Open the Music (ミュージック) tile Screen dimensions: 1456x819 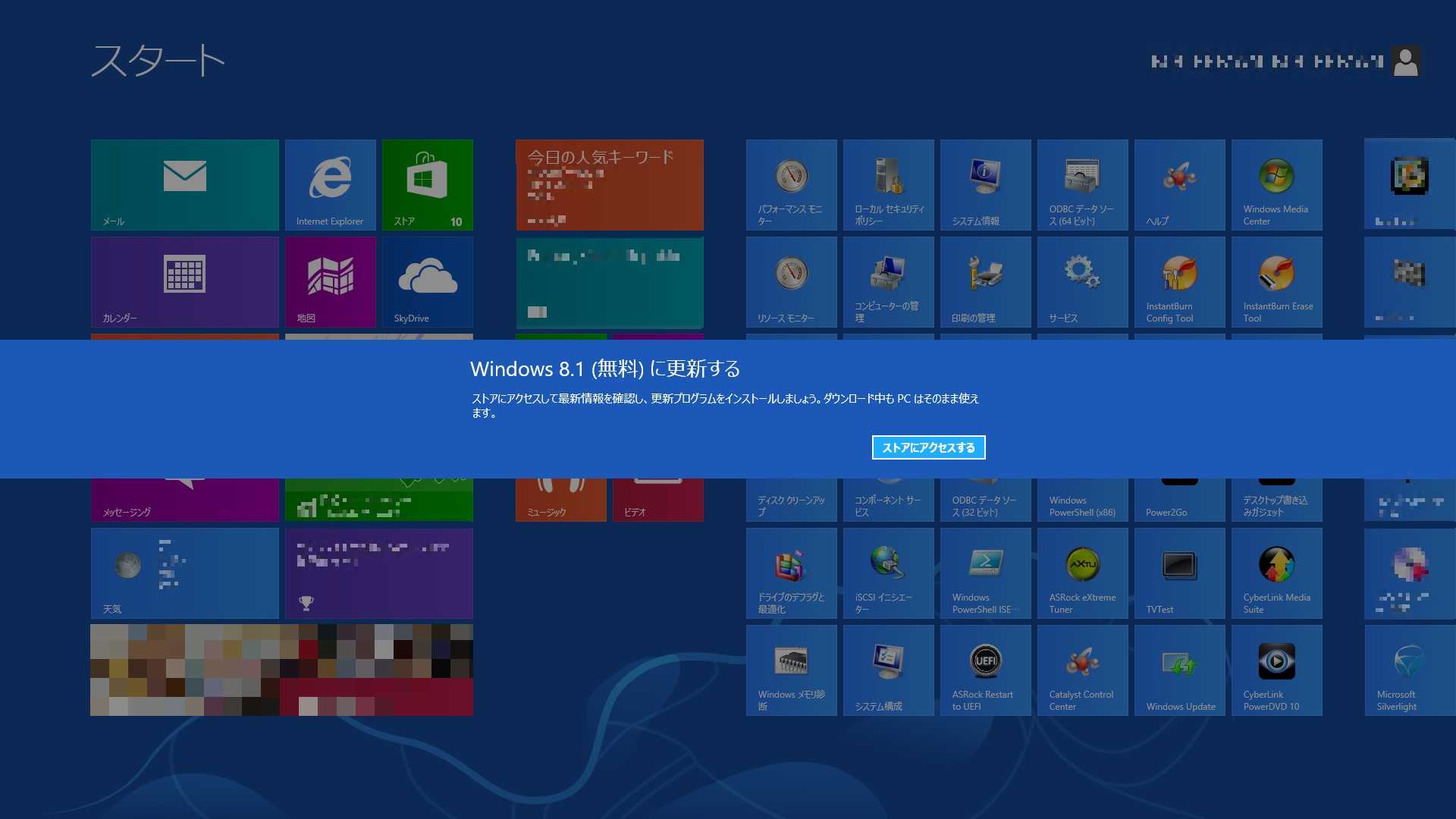[x=561, y=500]
